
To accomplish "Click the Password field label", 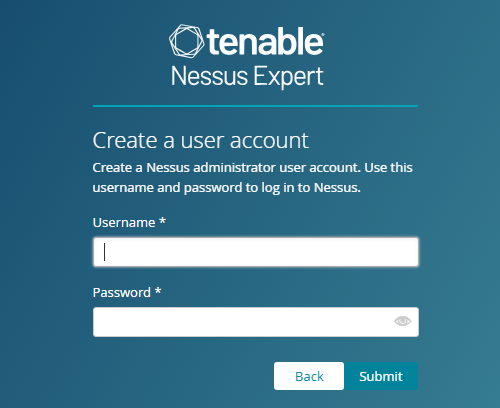I will click(122, 293).
